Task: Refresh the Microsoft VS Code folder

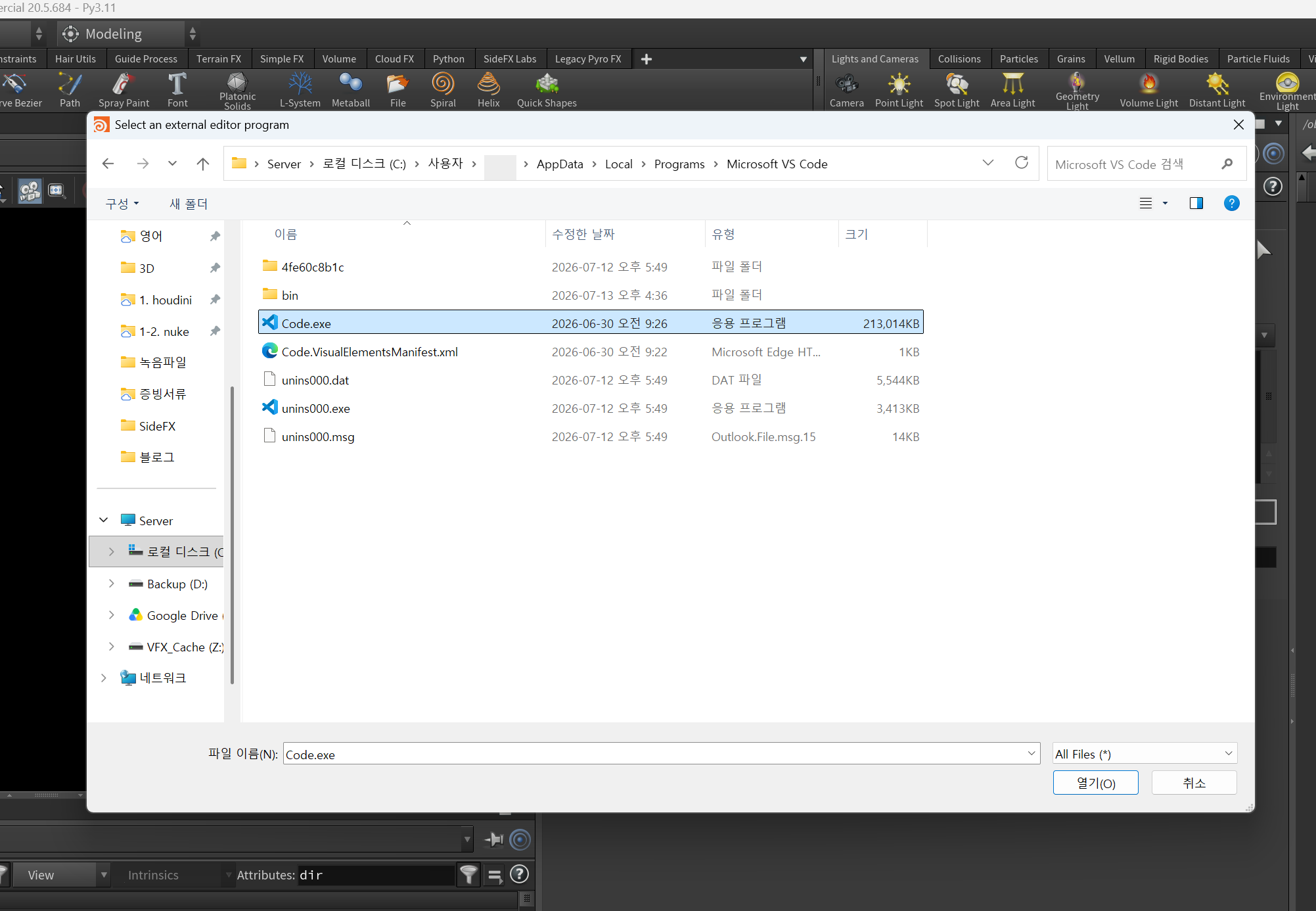Action: 1022,163
